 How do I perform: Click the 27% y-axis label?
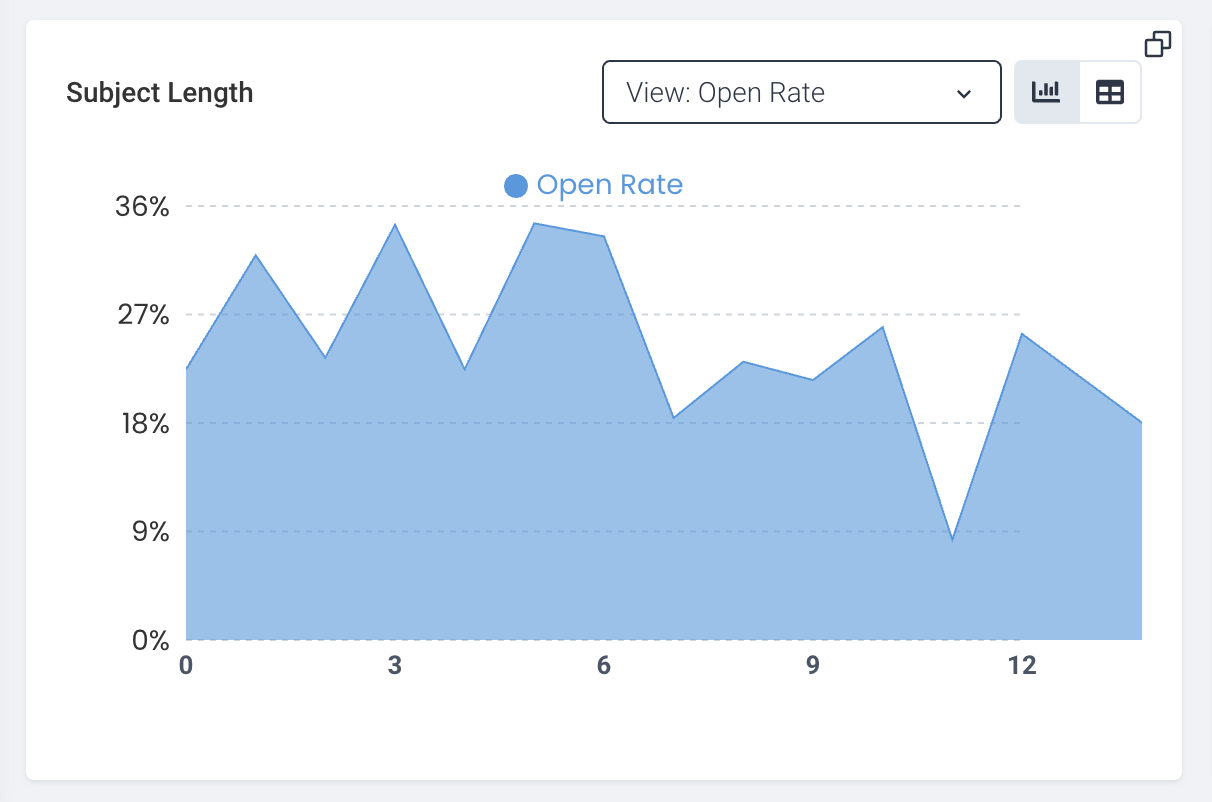(143, 315)
